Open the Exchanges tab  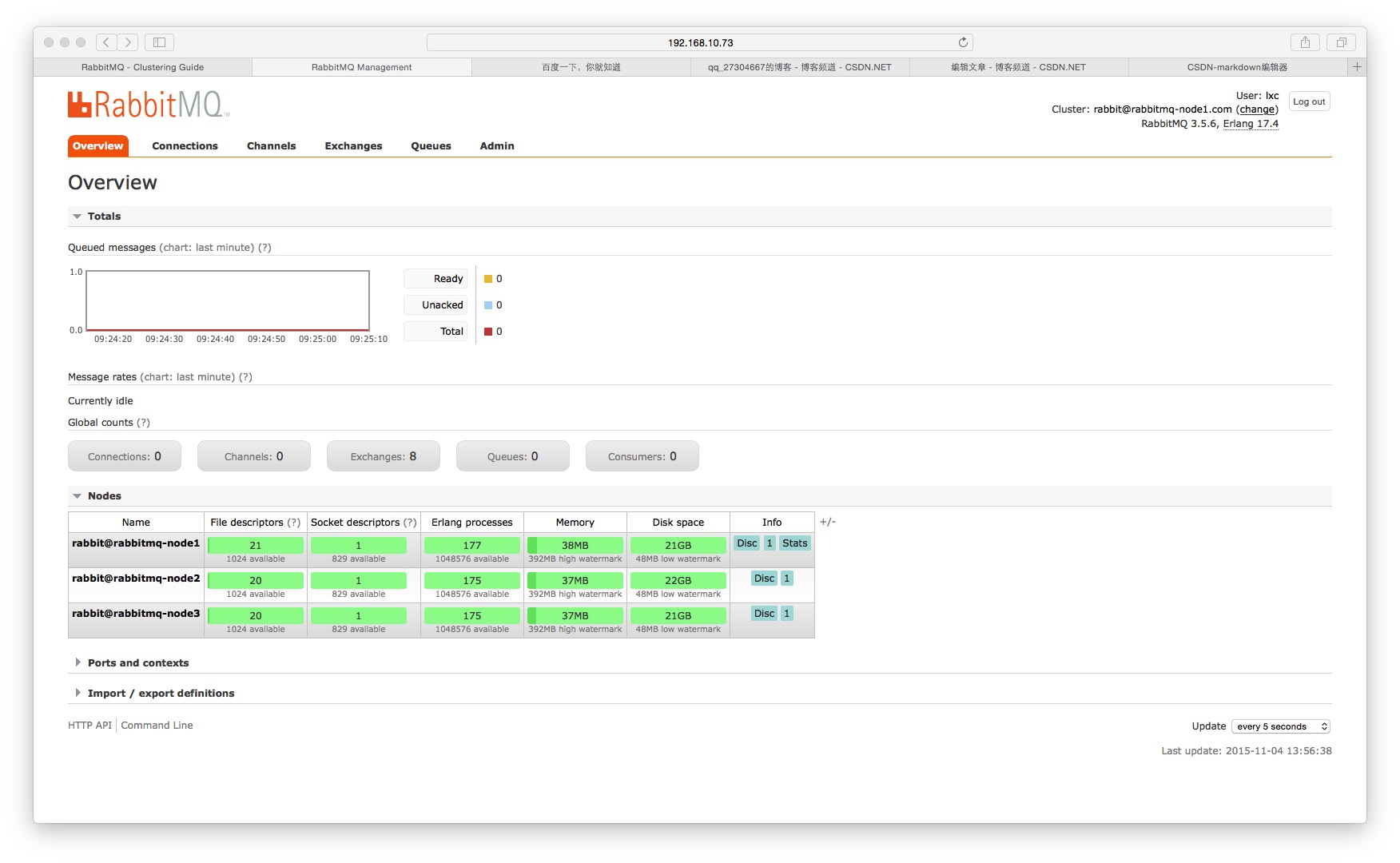[x=353, y=146]
